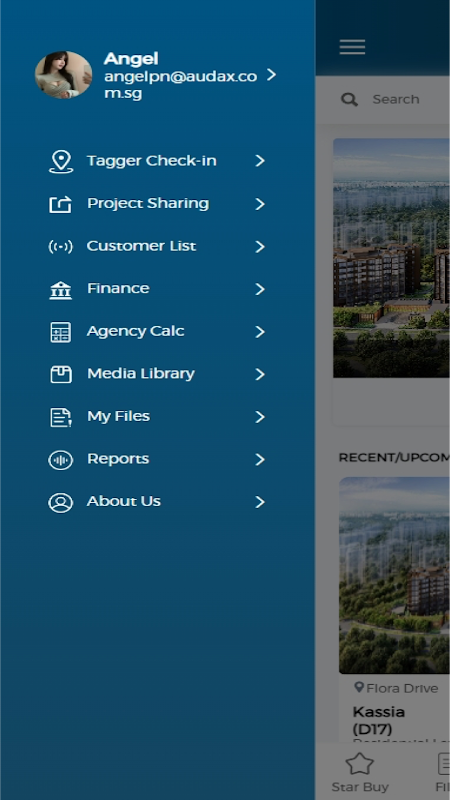Open the My Files menu entry
This screenshot has width=450, height=800.
click(157, 417)
